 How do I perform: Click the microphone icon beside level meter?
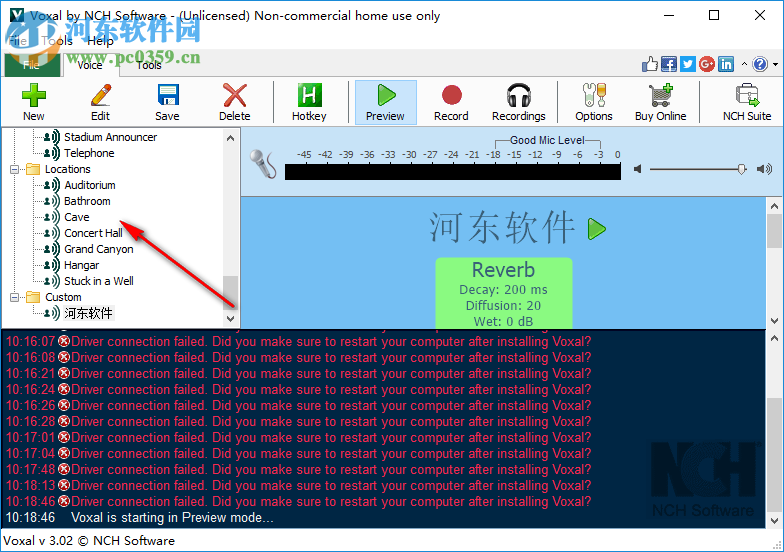click(263, 164)
